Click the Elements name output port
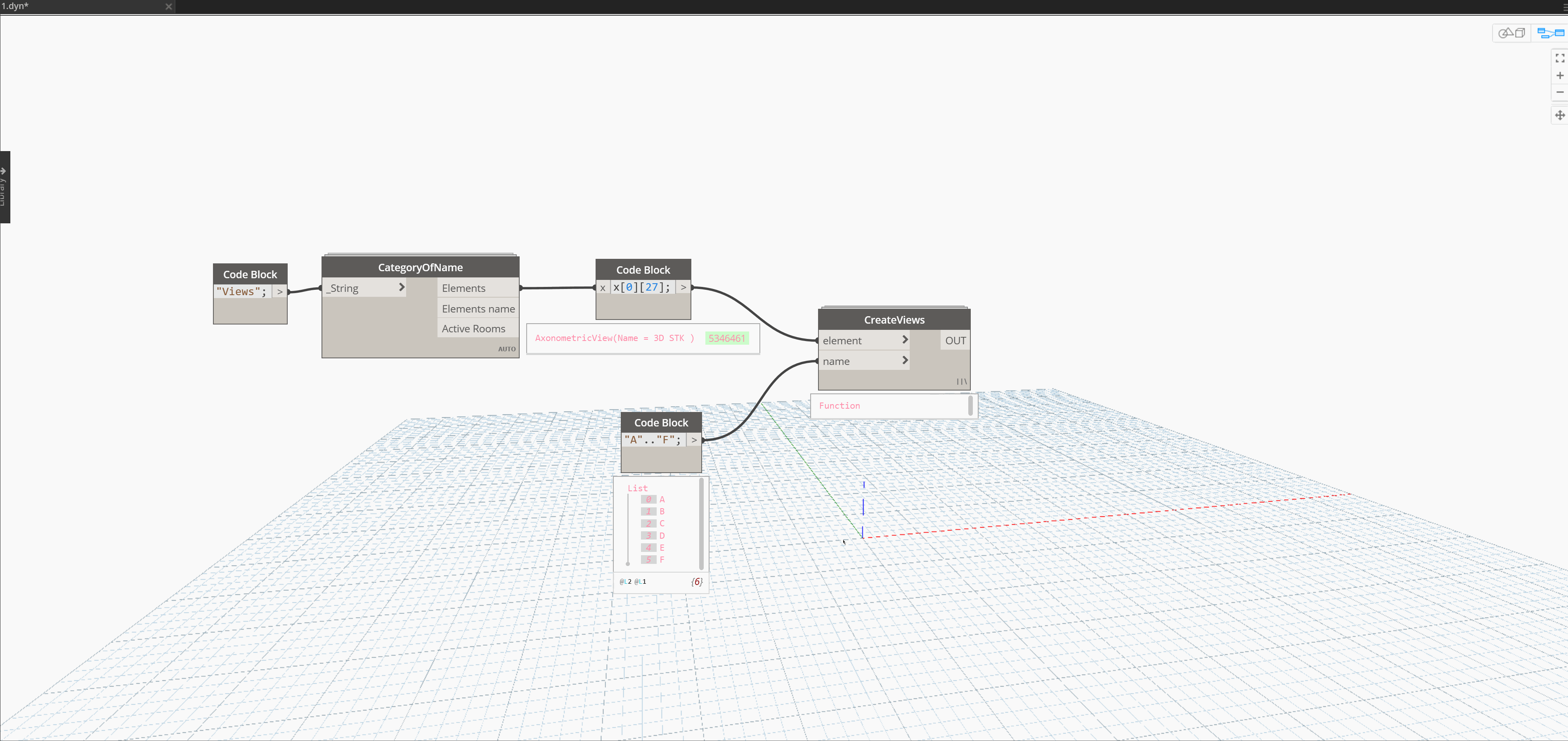The height and width of the screenshot is (741, 1568). 478,309
